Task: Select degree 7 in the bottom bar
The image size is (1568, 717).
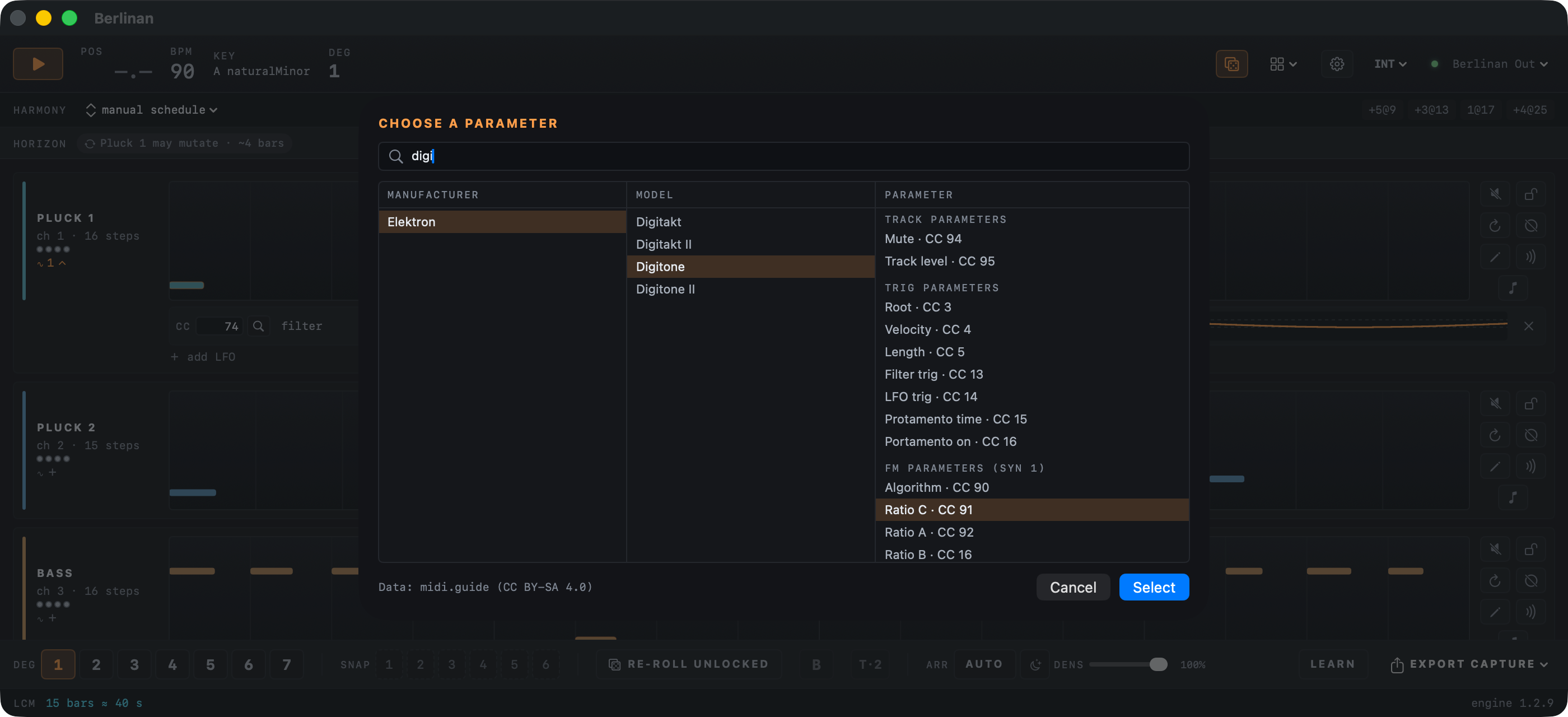Action: click(287, 664)
